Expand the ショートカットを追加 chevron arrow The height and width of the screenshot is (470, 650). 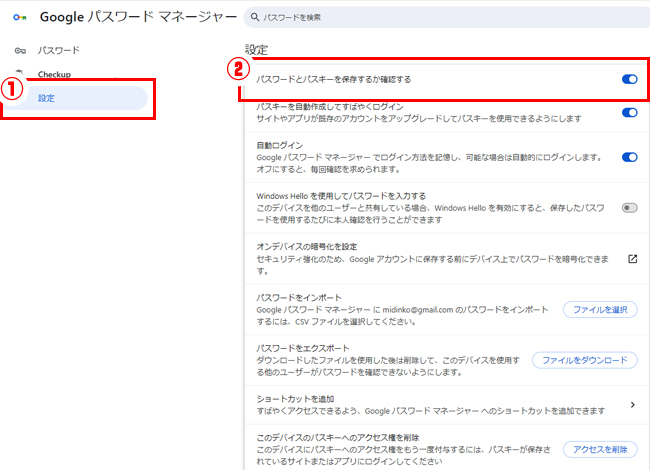(632, 405)
